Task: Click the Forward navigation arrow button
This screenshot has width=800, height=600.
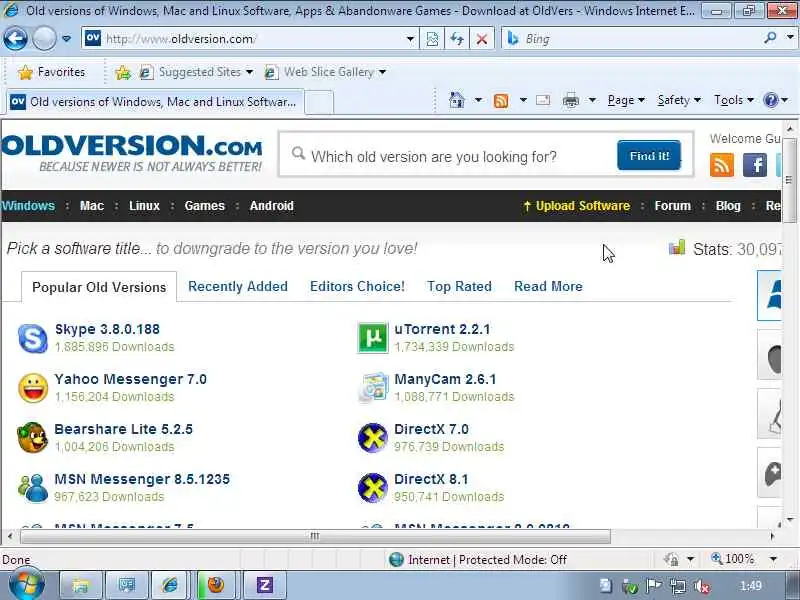Action: [44, 38]
